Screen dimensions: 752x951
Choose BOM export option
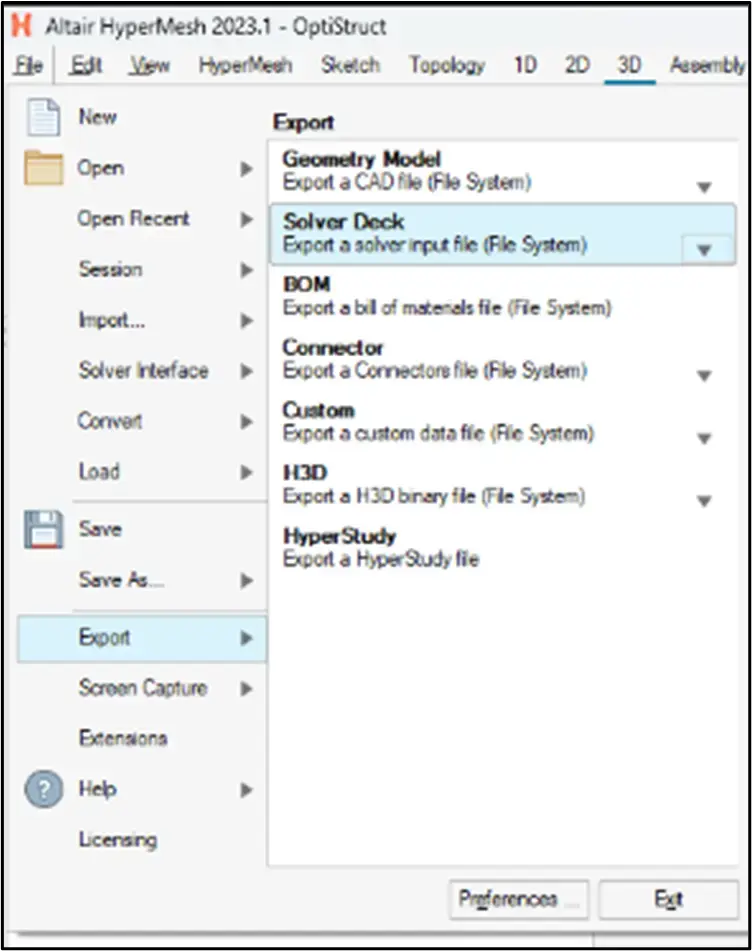503,297
